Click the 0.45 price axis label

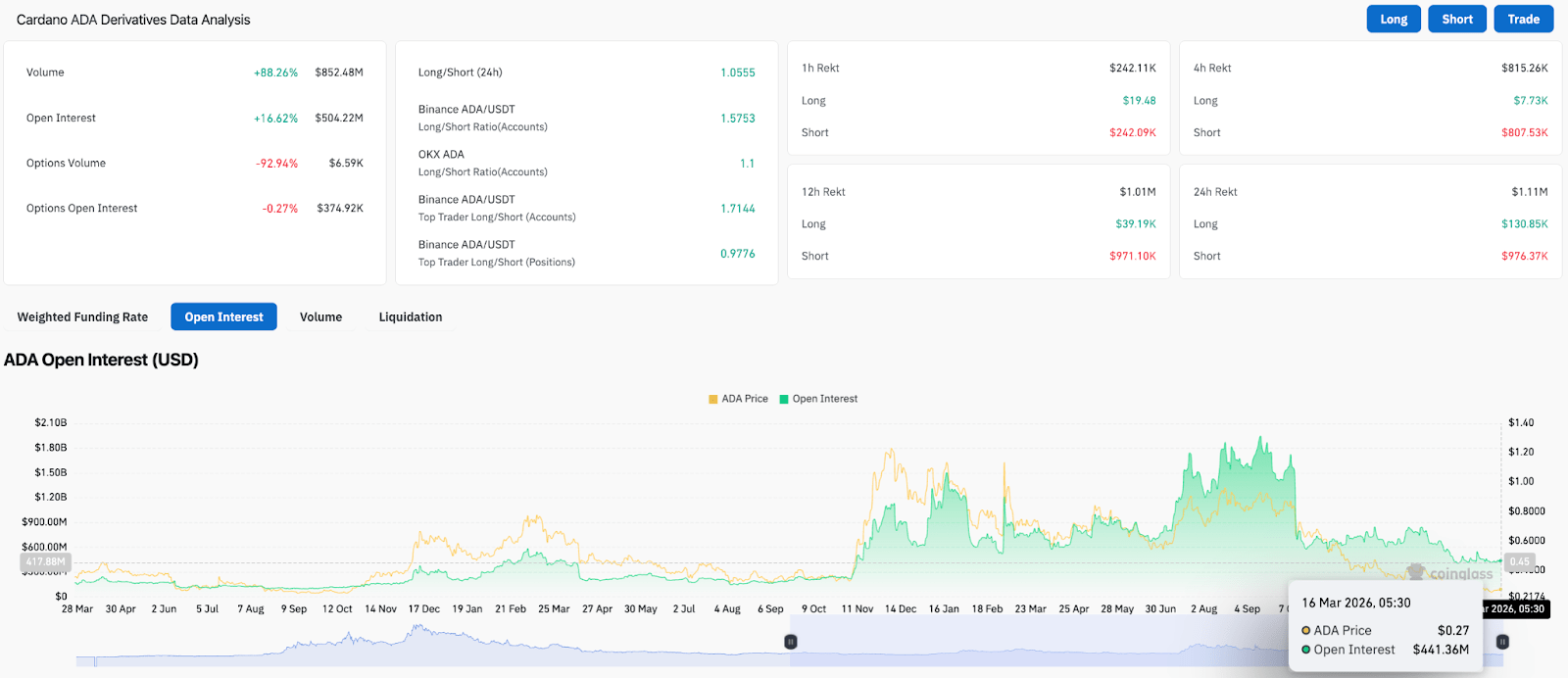[x=1519, y=562]
